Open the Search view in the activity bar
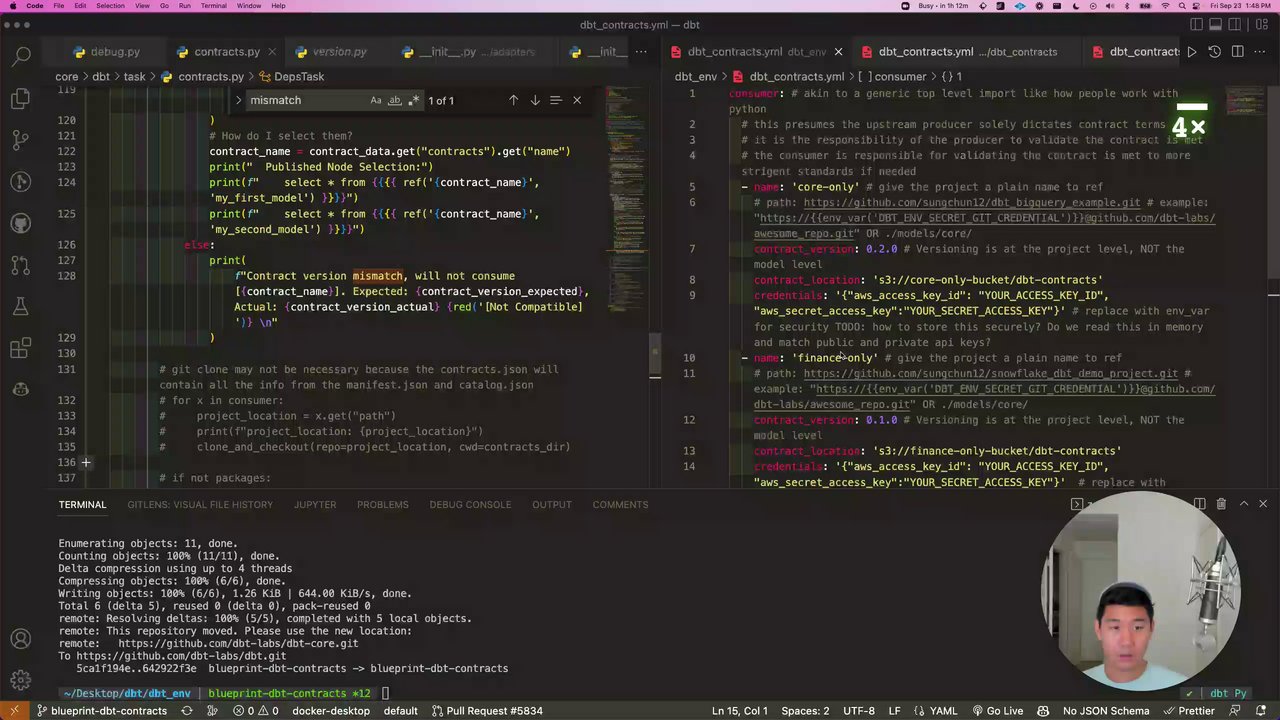Image resolution: width=1280 pixels, height=720 pixels. (x=21, y=56)
